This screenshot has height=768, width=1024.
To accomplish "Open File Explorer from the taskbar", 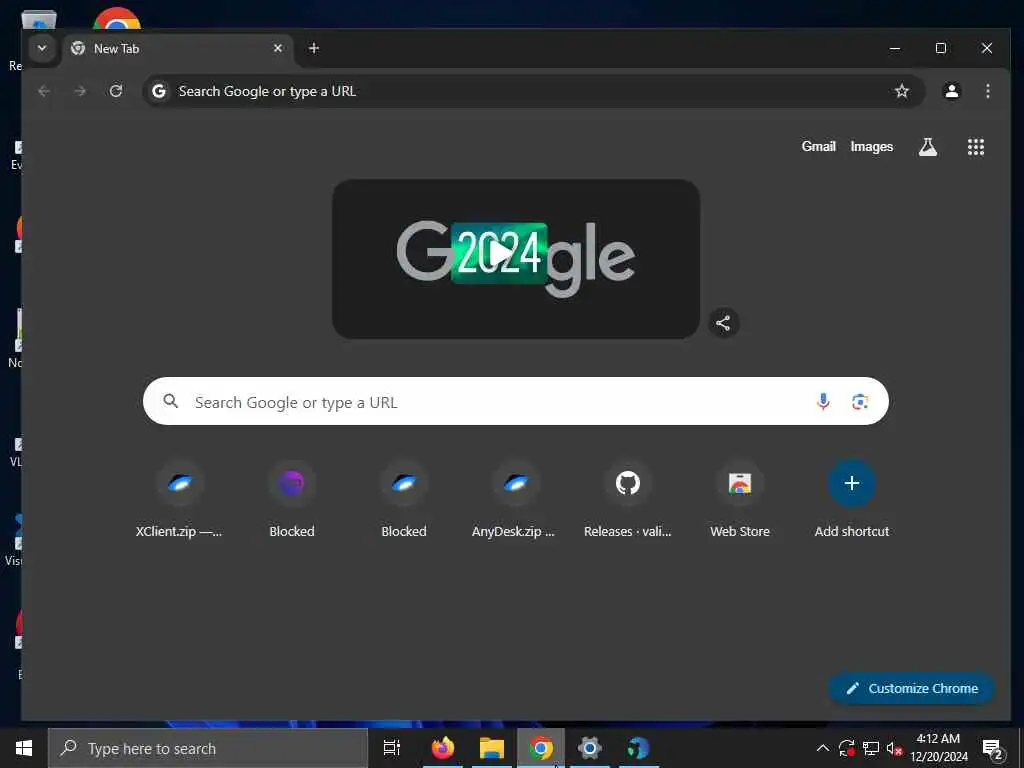I will [x=492, y=748].
